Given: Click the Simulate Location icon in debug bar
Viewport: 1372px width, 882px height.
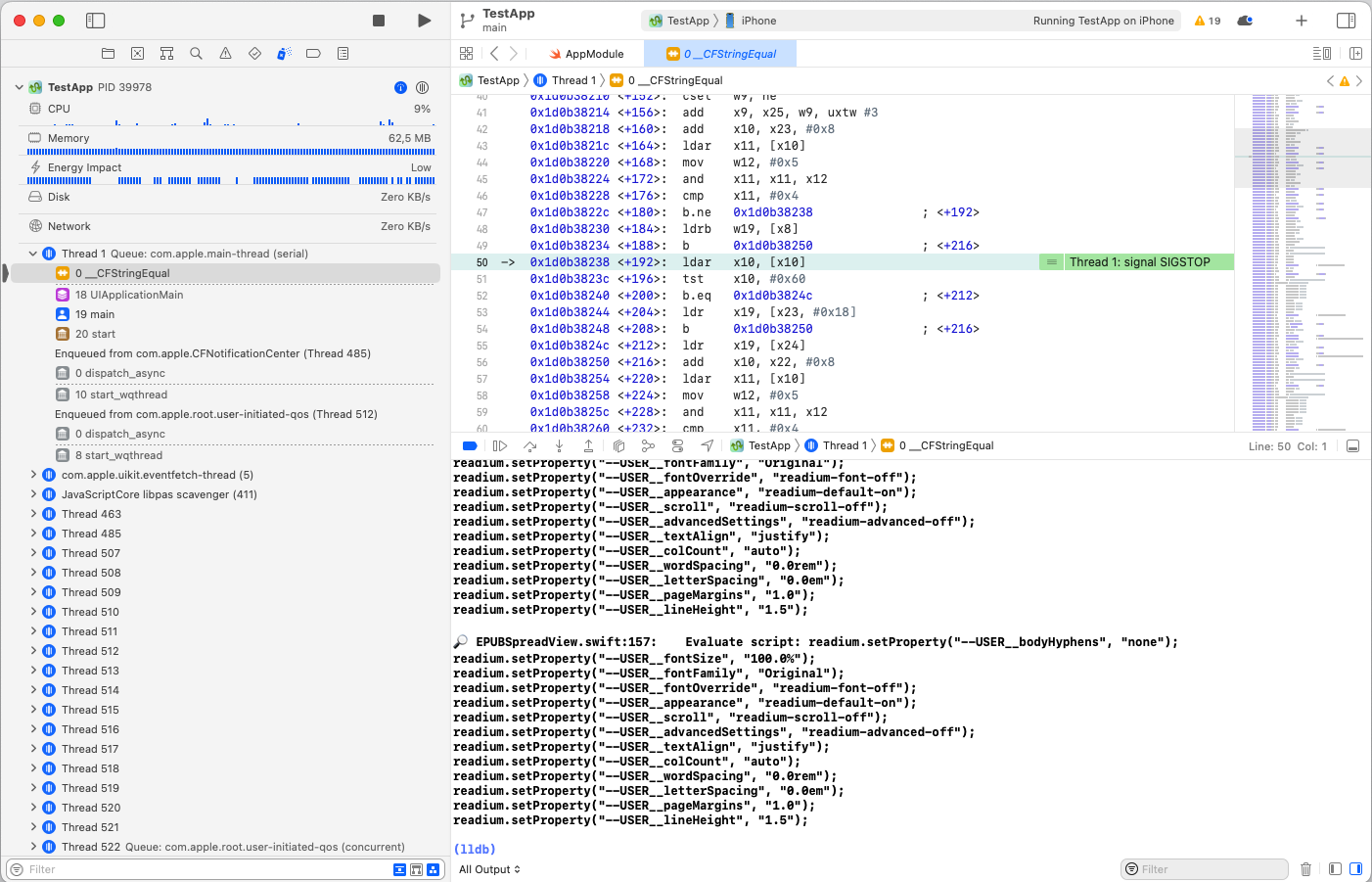Looking at the screenshot, I should pyautogui.click(x=709, y=445).
